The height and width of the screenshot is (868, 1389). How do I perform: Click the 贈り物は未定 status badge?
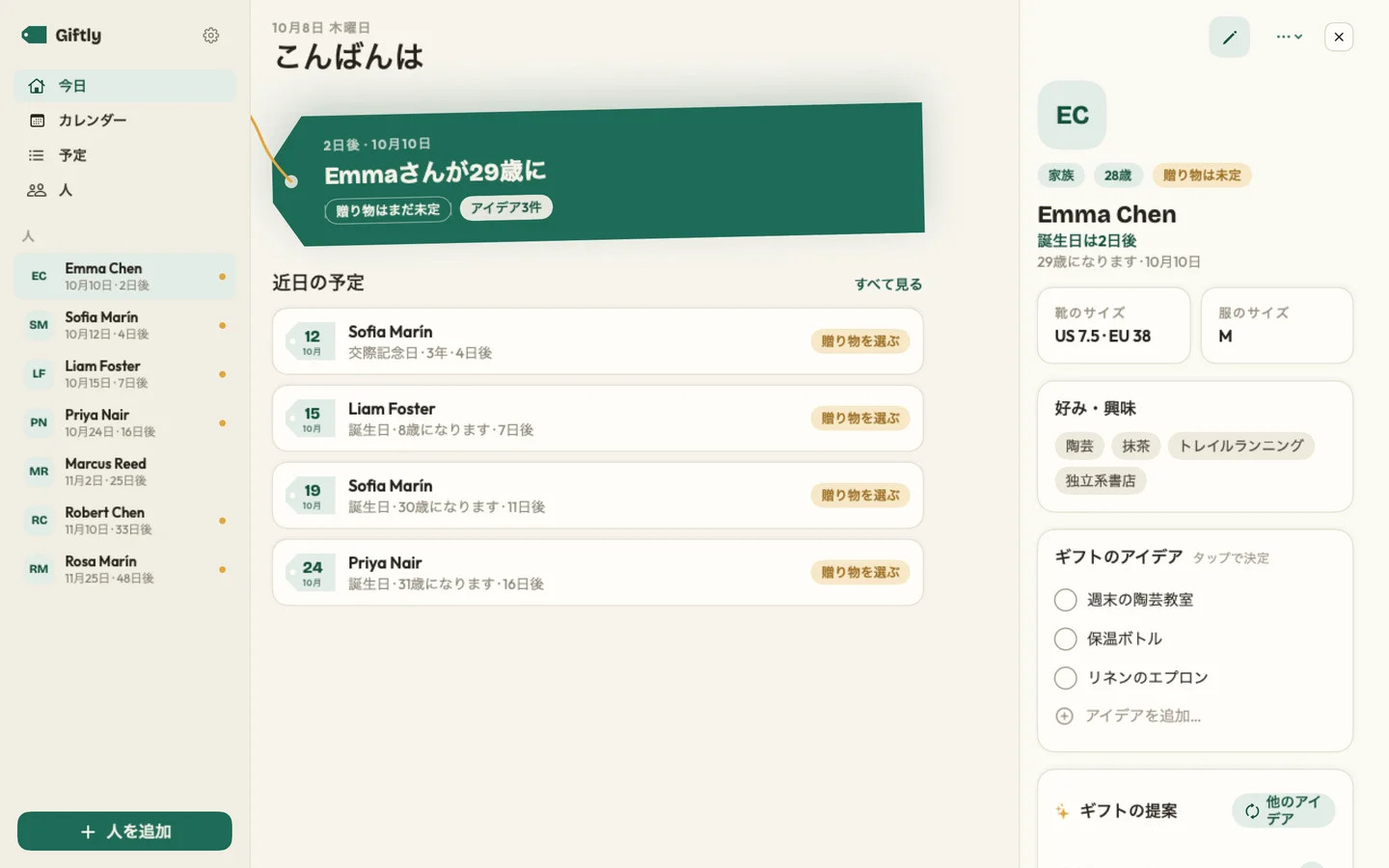[1202, 176]
